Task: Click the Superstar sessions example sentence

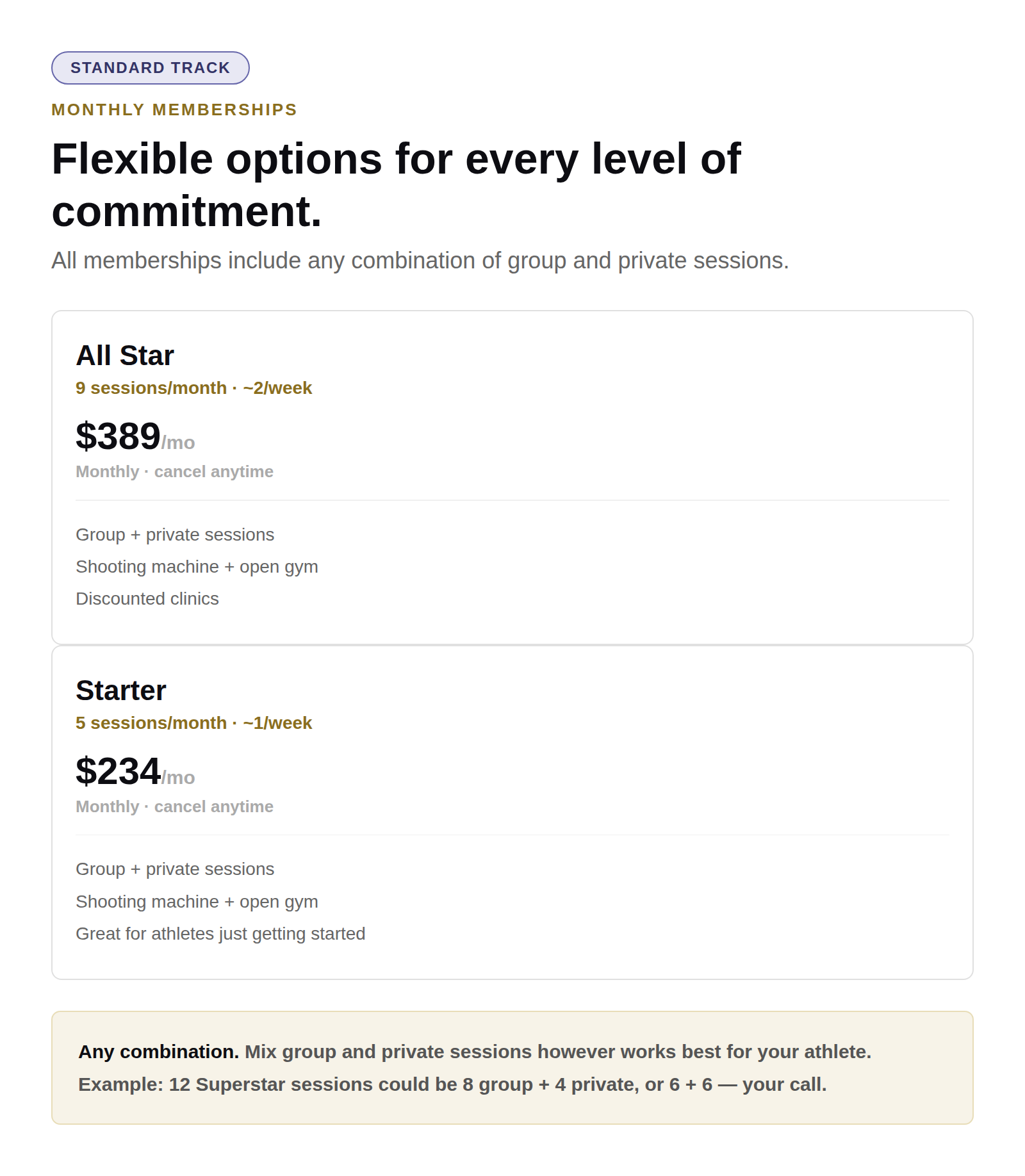Action: point(452,1084)
